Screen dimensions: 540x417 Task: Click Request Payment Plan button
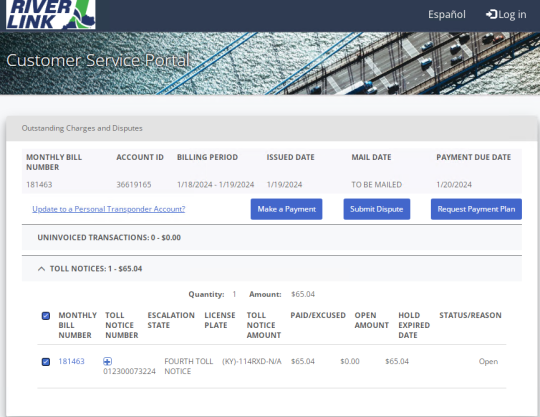[476, 209]
